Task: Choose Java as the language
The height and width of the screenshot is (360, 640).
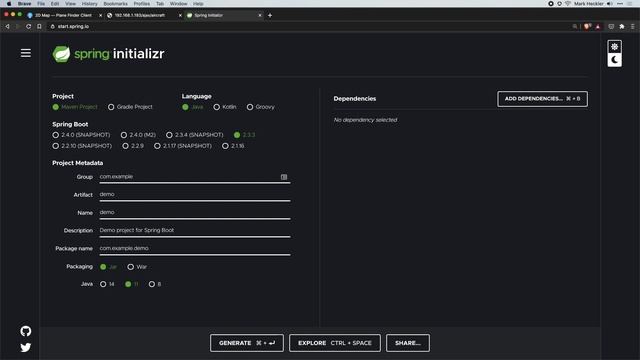Action: [x=185, y=107]
